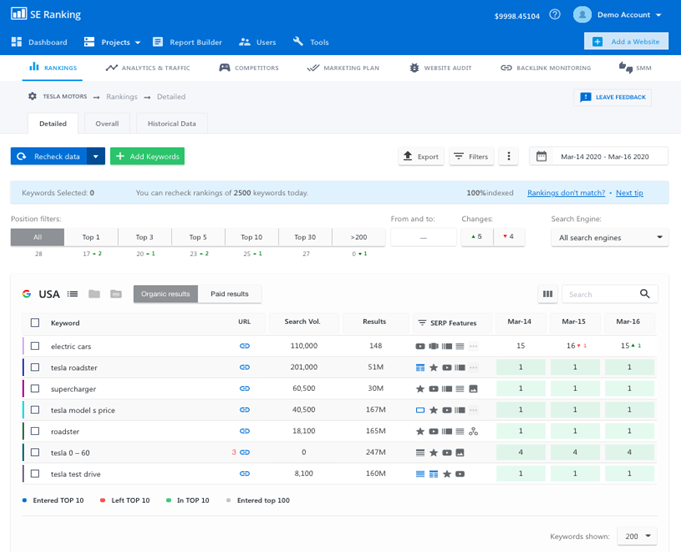Go to the Users section
The height and width of the screenshot is (552, 681).
click(258, 42)
